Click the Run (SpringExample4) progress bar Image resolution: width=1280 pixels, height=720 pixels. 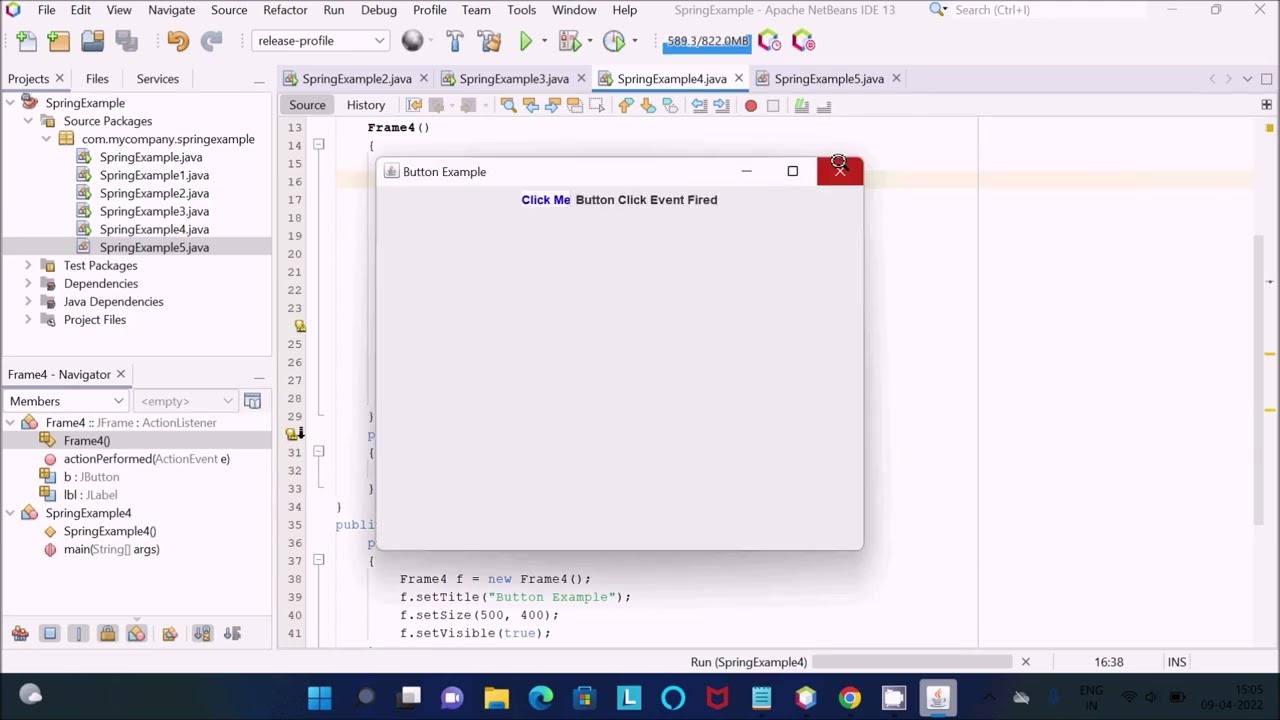pos(912,662)
